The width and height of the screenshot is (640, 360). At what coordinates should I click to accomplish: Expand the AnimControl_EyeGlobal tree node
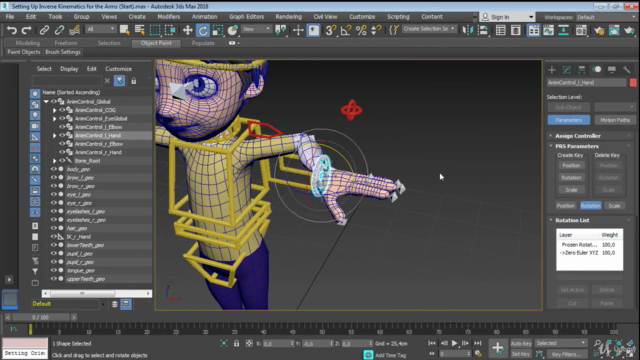[54, 118]
